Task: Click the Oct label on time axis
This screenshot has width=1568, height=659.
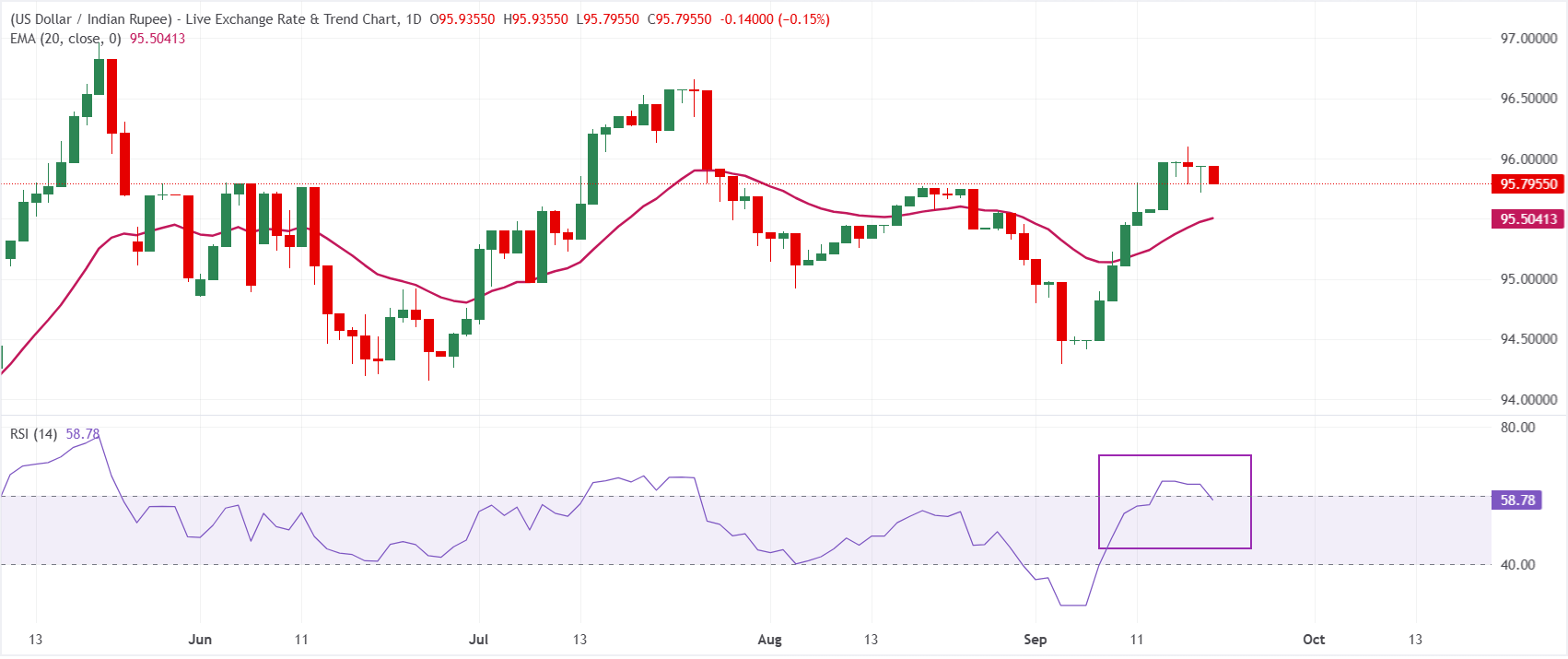Action: pos(1314,640)
